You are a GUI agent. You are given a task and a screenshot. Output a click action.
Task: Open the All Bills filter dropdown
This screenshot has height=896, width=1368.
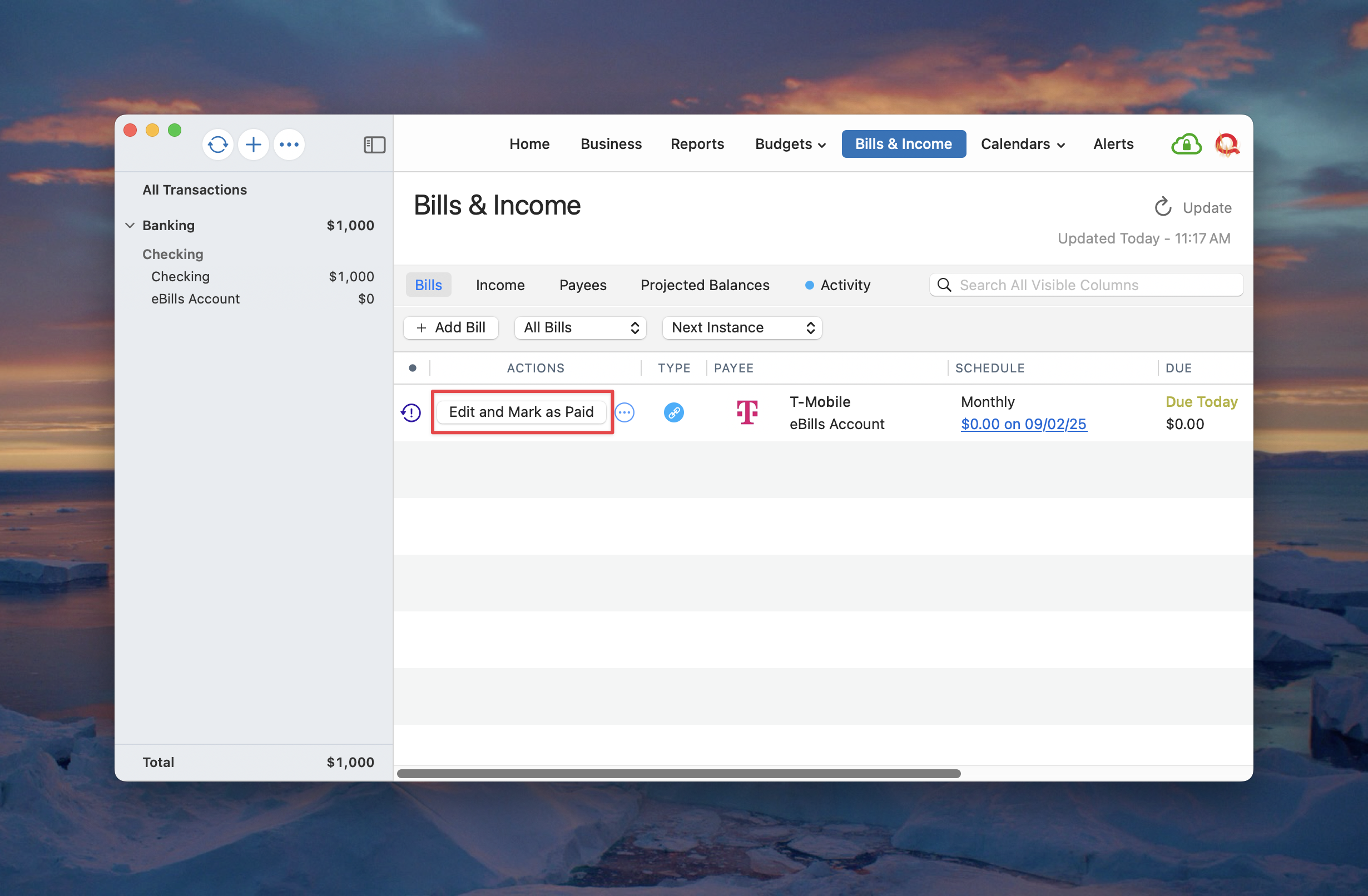point(580,327)
